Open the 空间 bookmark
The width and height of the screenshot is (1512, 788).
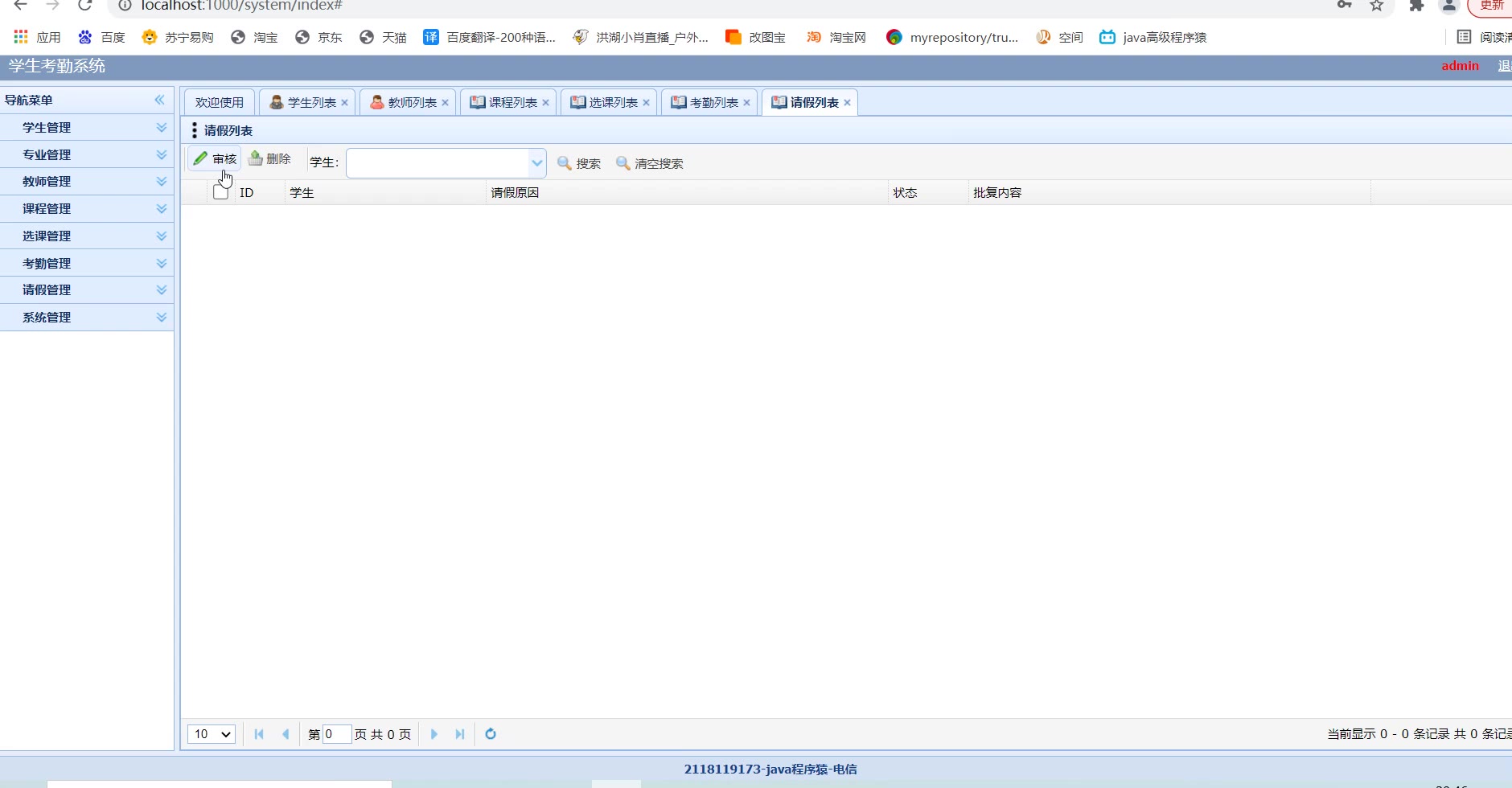pyautogui.click(x=1059, y=37)
